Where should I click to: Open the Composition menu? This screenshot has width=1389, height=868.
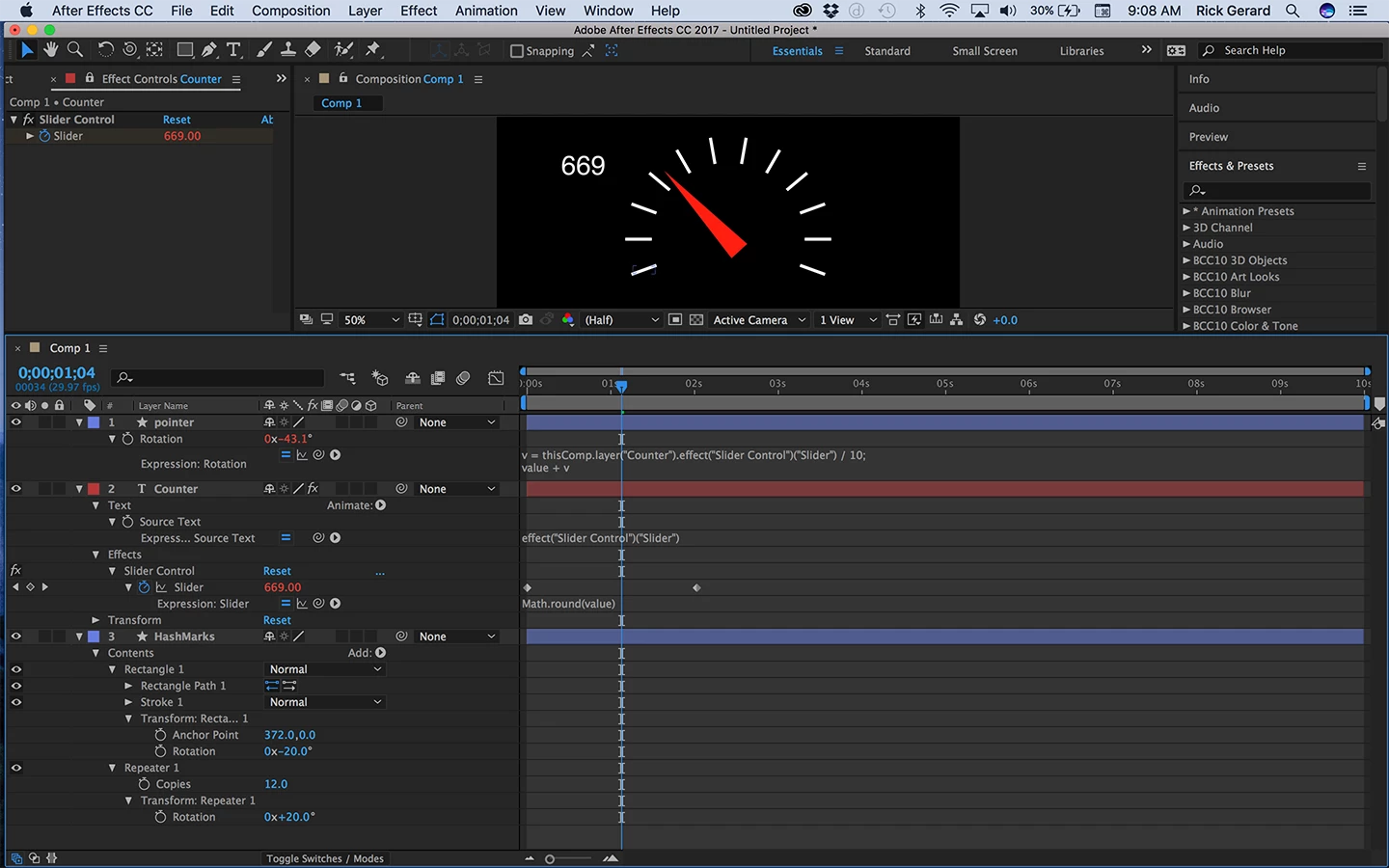[x=290, y=11]
